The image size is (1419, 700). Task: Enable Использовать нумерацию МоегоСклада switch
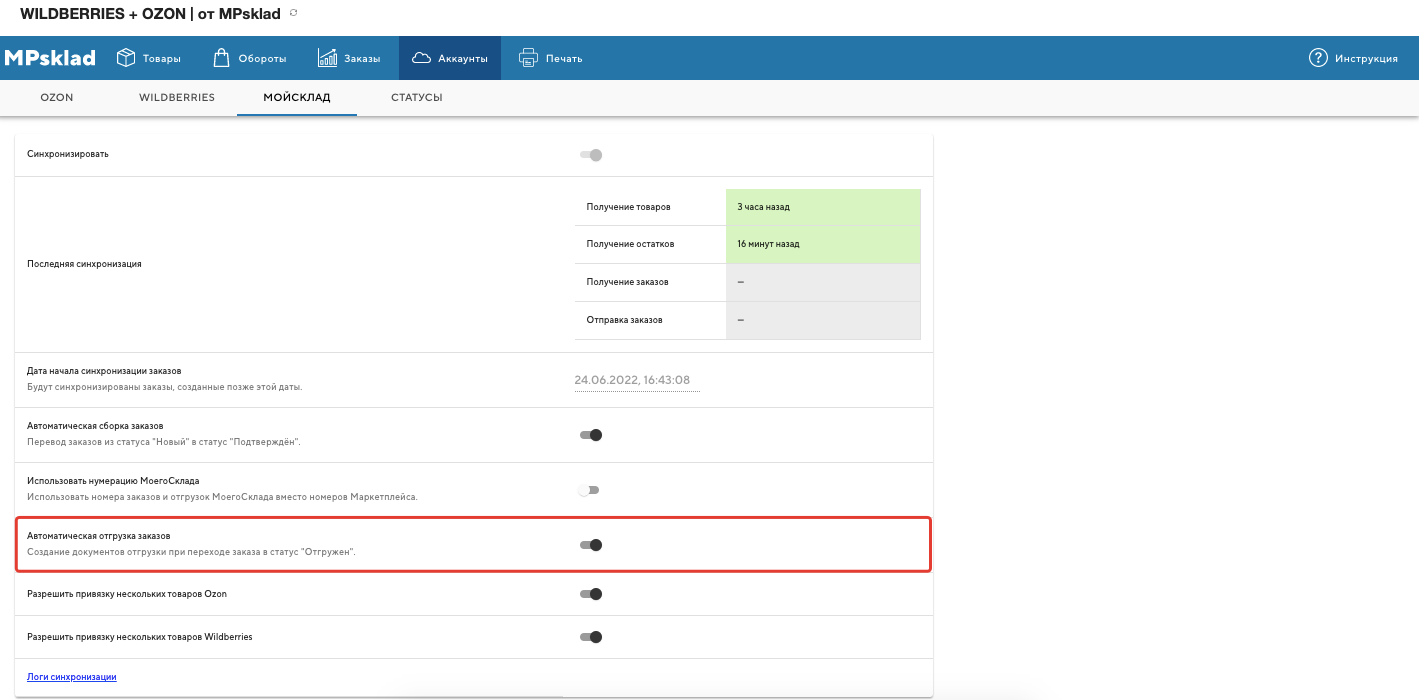pos(588,490)
